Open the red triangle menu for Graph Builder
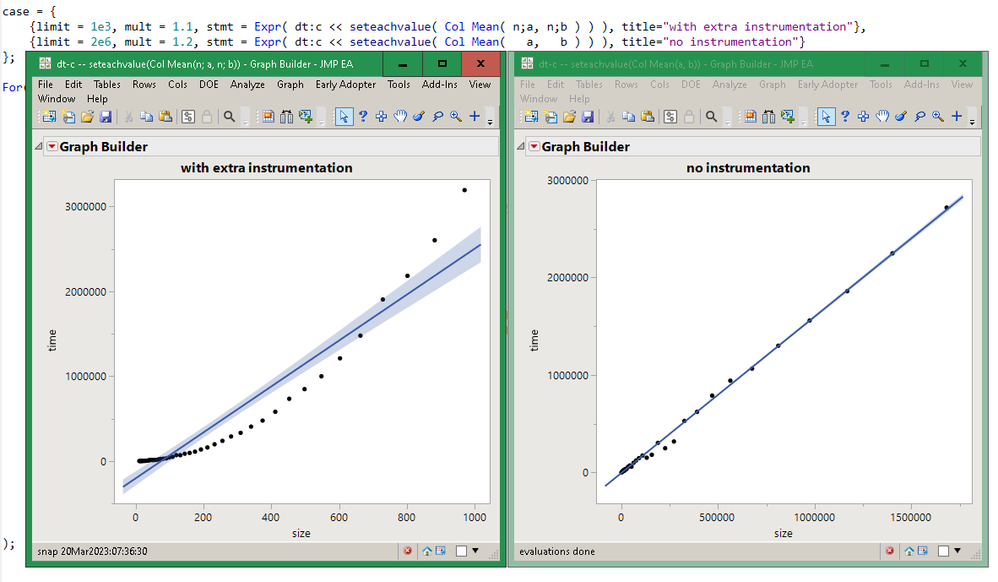This screenshot has width=998, height=582. click(x=54, y=146)
